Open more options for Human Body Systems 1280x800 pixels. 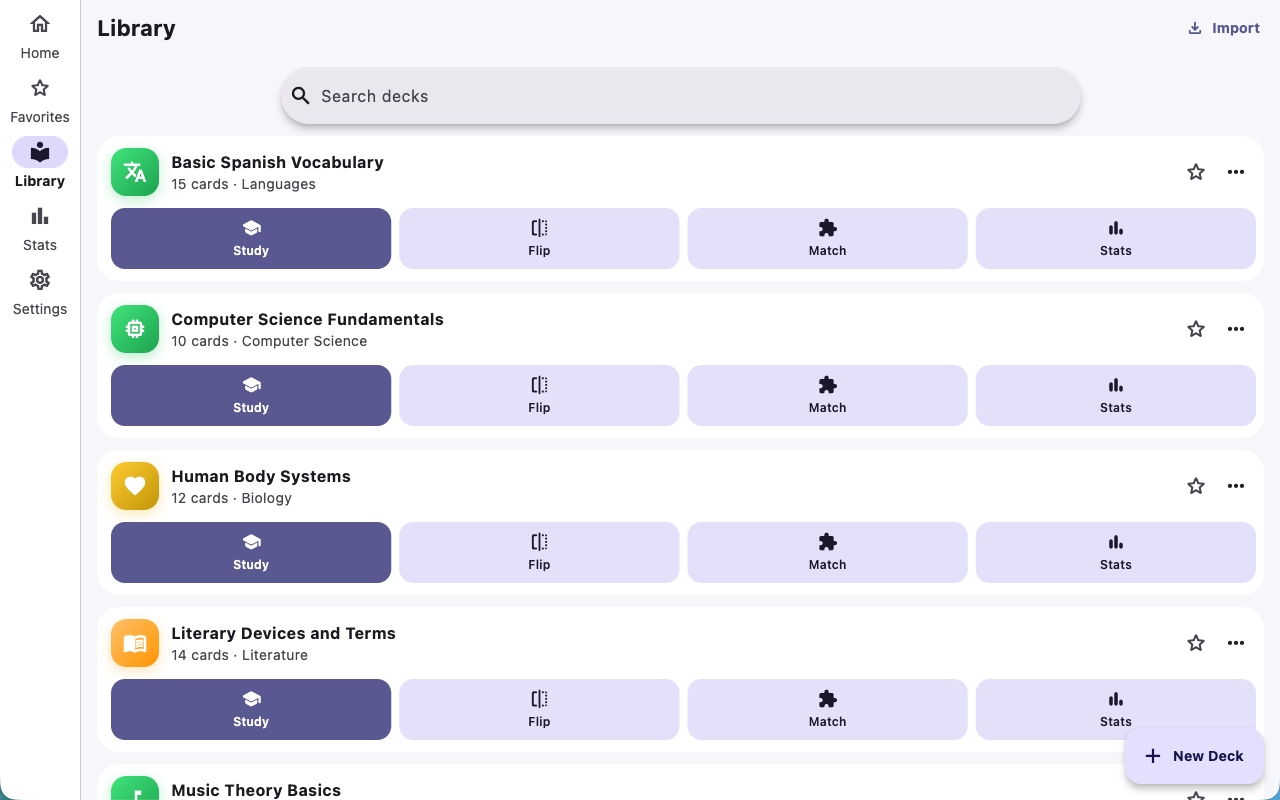pyautogui.click(x=1236, y=486)
